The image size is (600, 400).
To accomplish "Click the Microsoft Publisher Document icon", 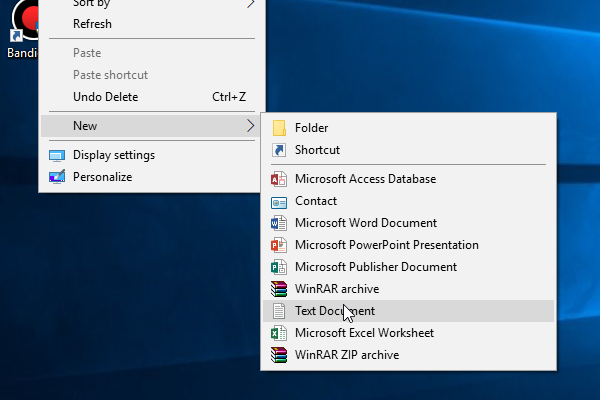I will click(279, 267).
